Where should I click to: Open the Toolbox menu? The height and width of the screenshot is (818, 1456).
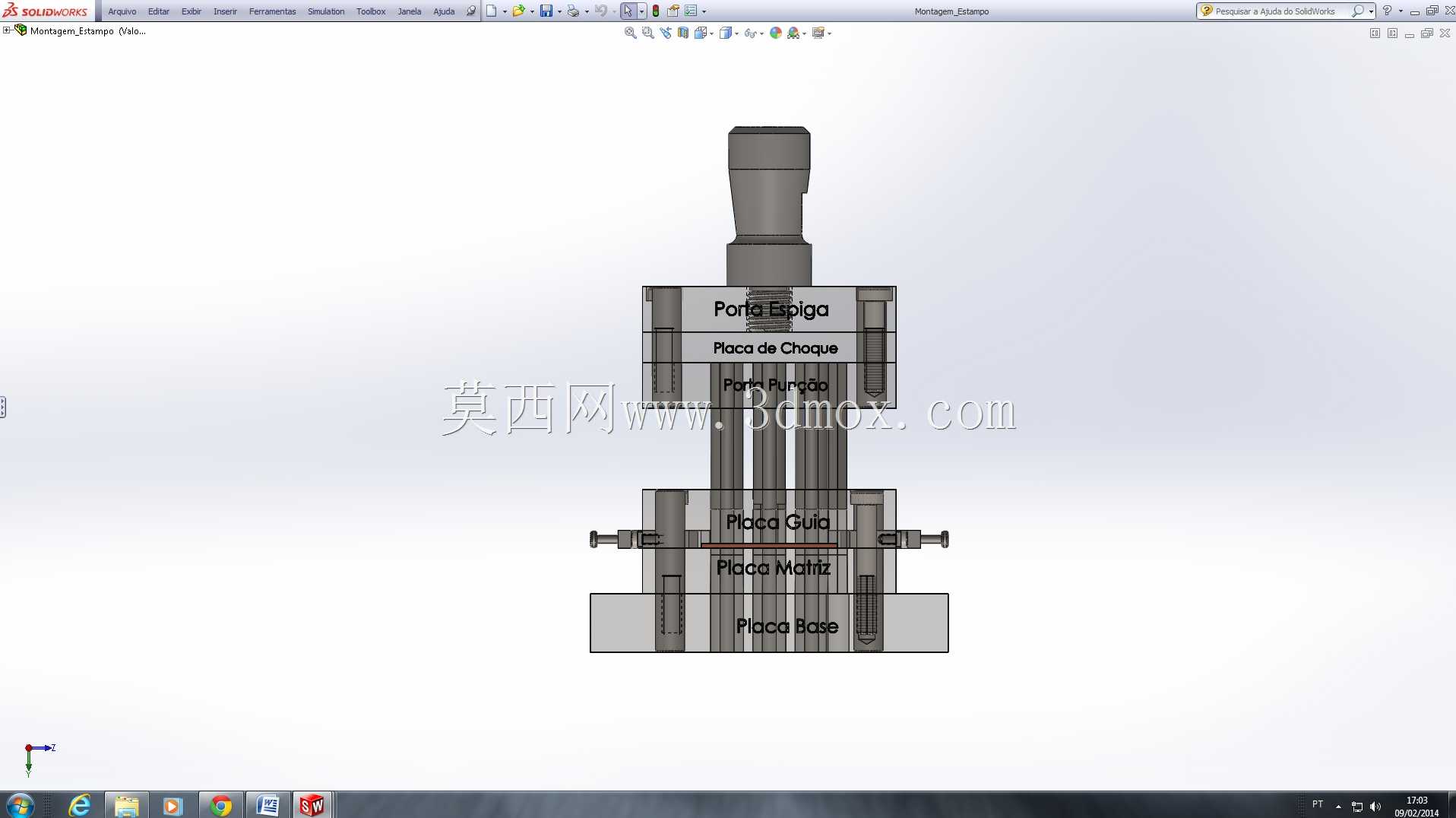pos(371,11)
